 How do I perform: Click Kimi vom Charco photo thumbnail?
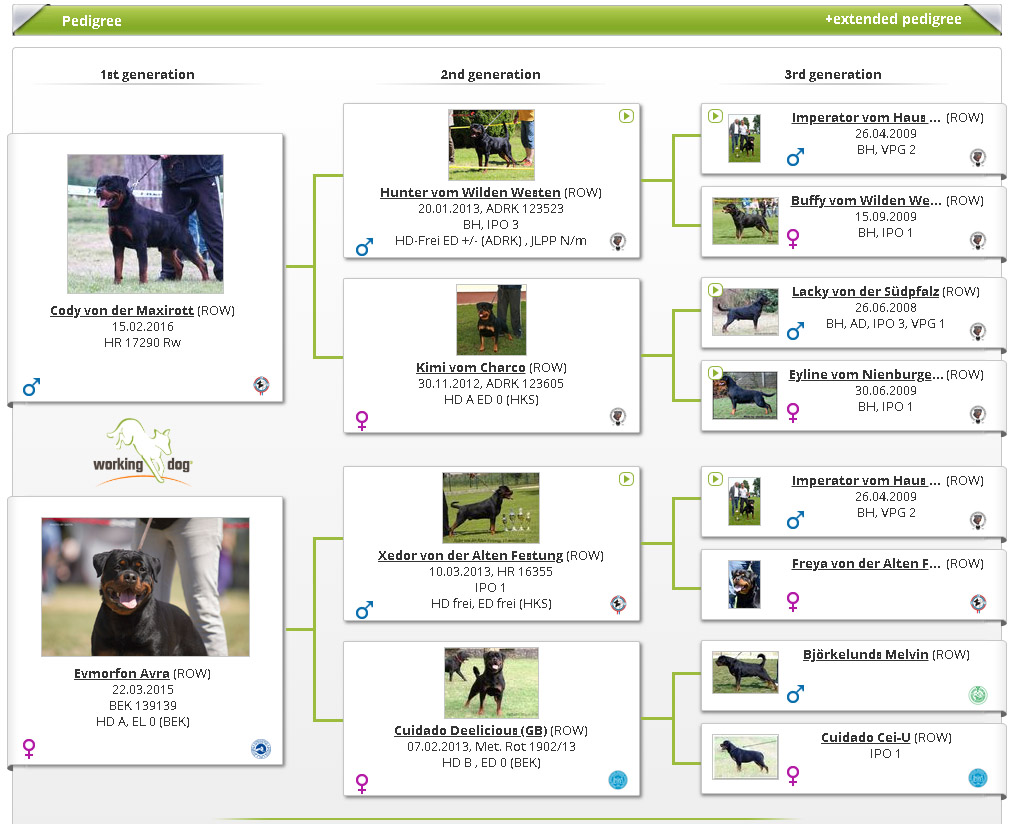[x=491, y=320]
